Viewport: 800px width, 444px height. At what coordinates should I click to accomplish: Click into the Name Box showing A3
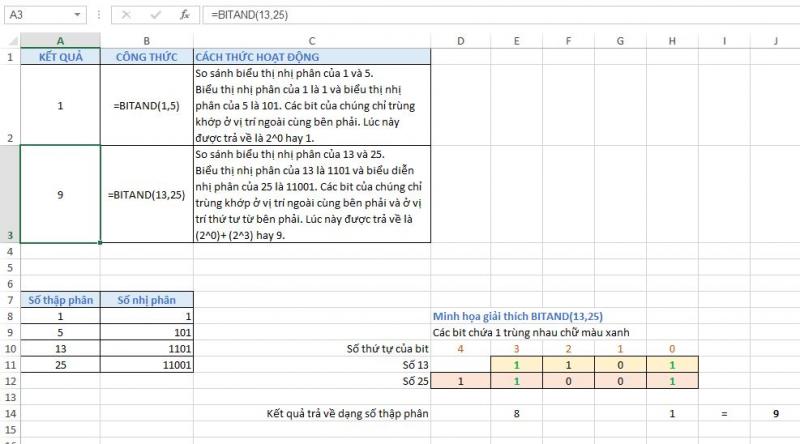point(38,15)
